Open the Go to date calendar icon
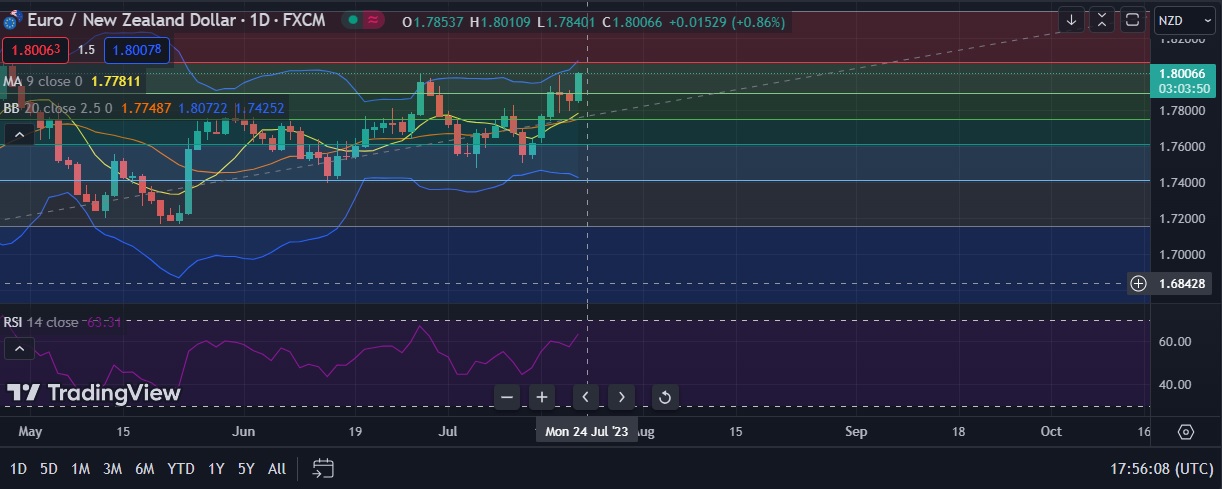This screenshot has height=489, width=1222. (322, 468)
